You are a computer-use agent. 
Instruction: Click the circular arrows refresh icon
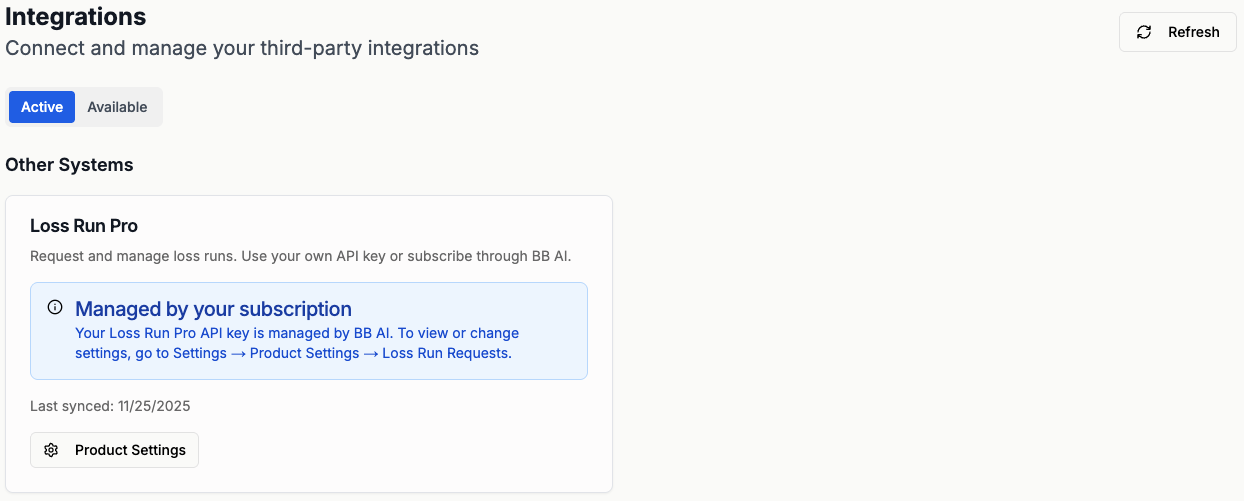pos(1144,32)
